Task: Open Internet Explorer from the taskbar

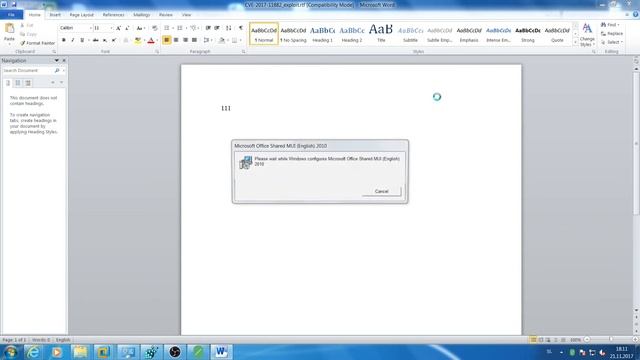Action: click(33, 352)
